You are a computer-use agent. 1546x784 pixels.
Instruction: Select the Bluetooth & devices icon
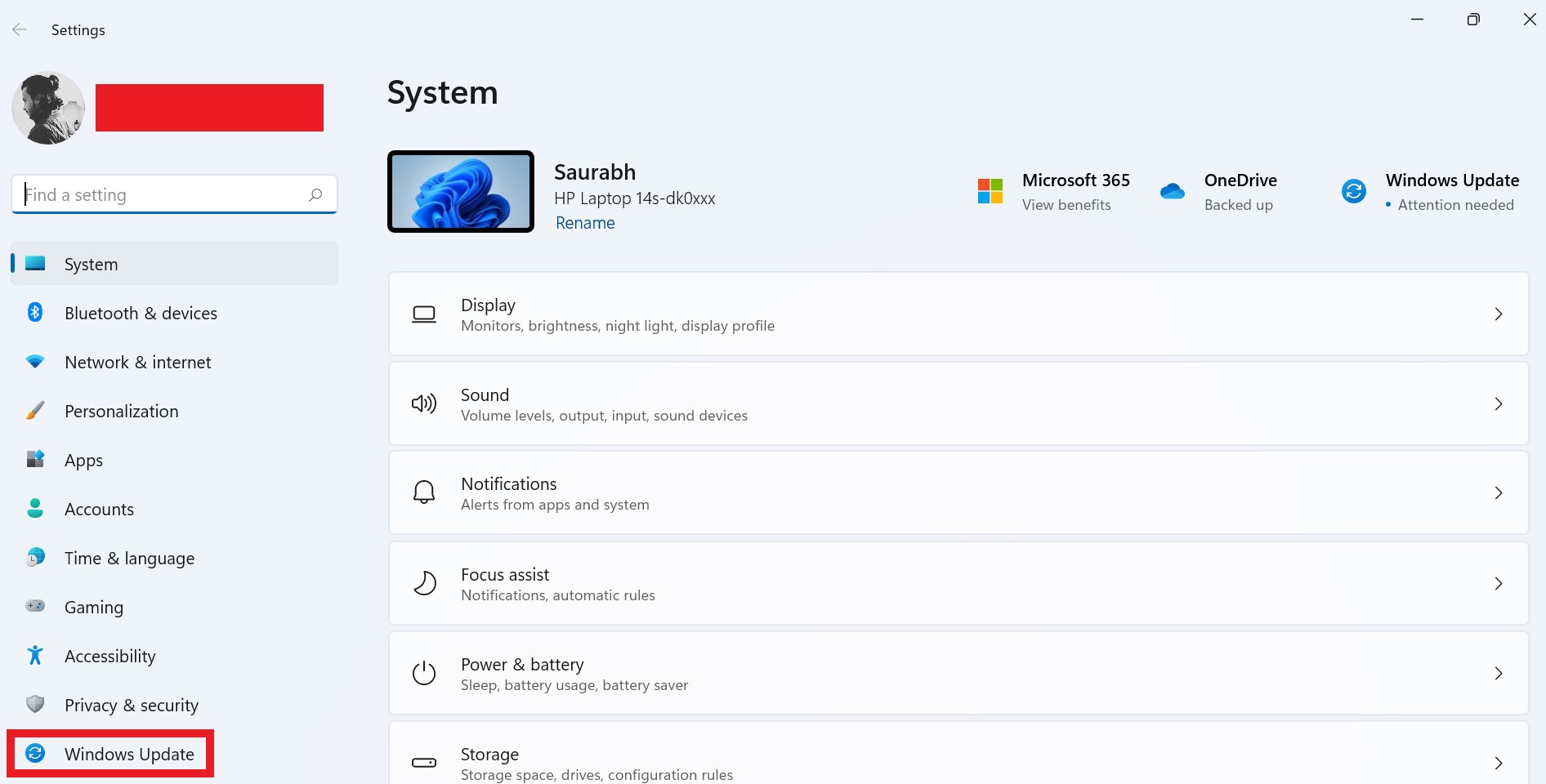34,313
